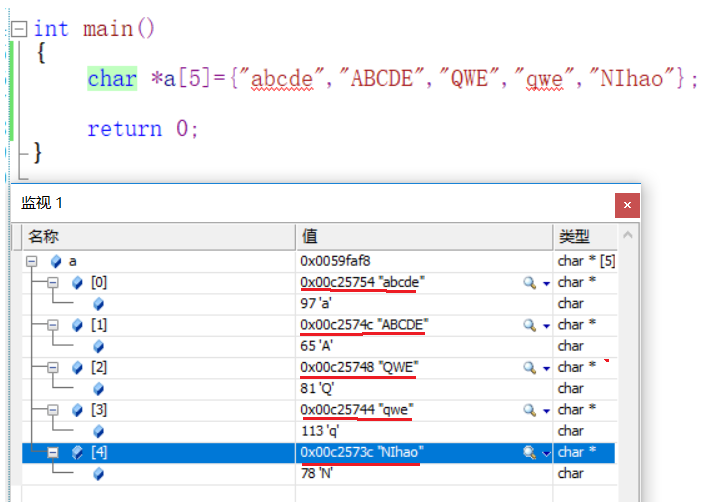716x502 pixels.
Task: Click the blue cube icon for [3]
Action: point(78,410)
